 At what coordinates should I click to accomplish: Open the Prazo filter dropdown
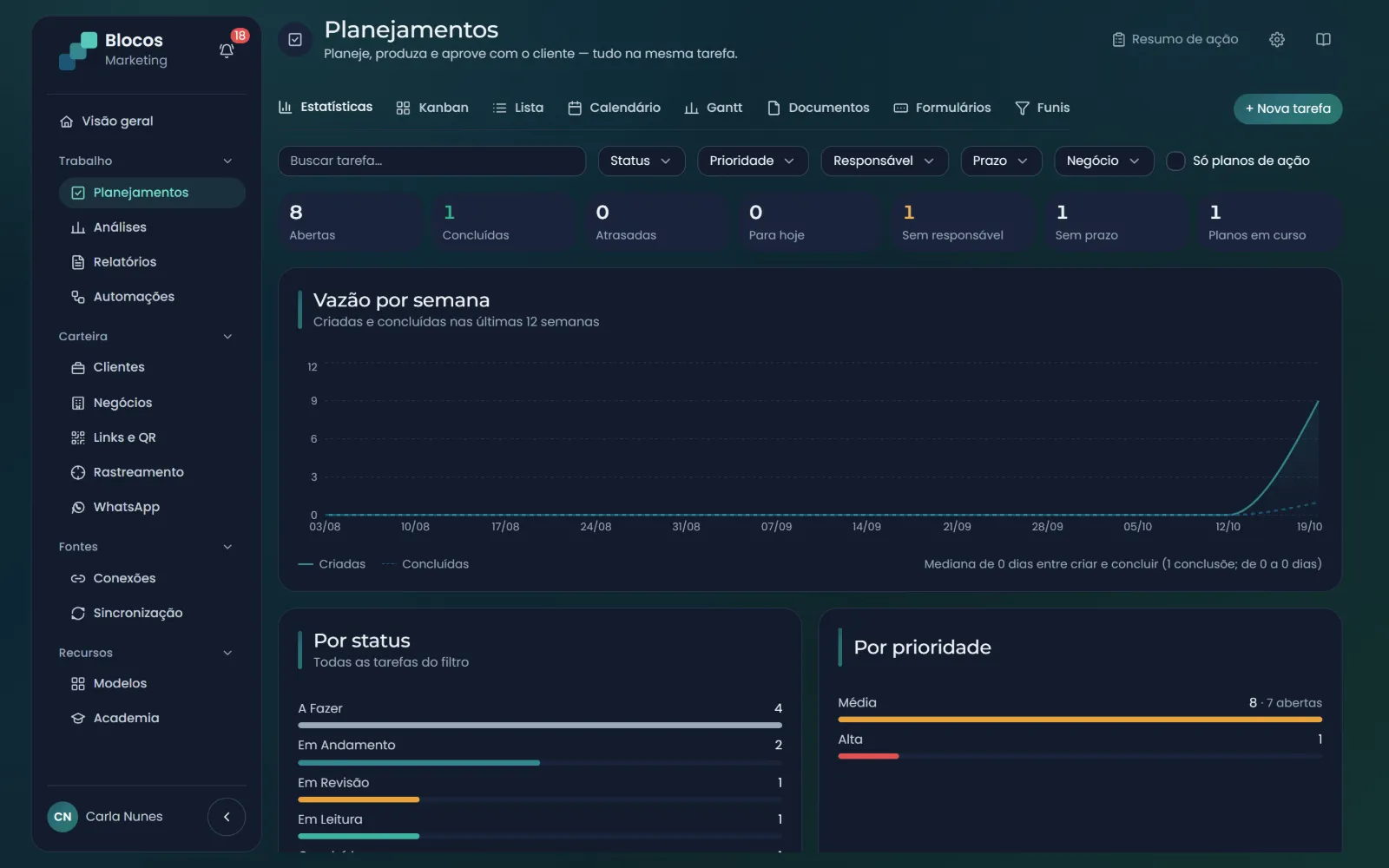pyautogui.click(x=1001, y=161)
